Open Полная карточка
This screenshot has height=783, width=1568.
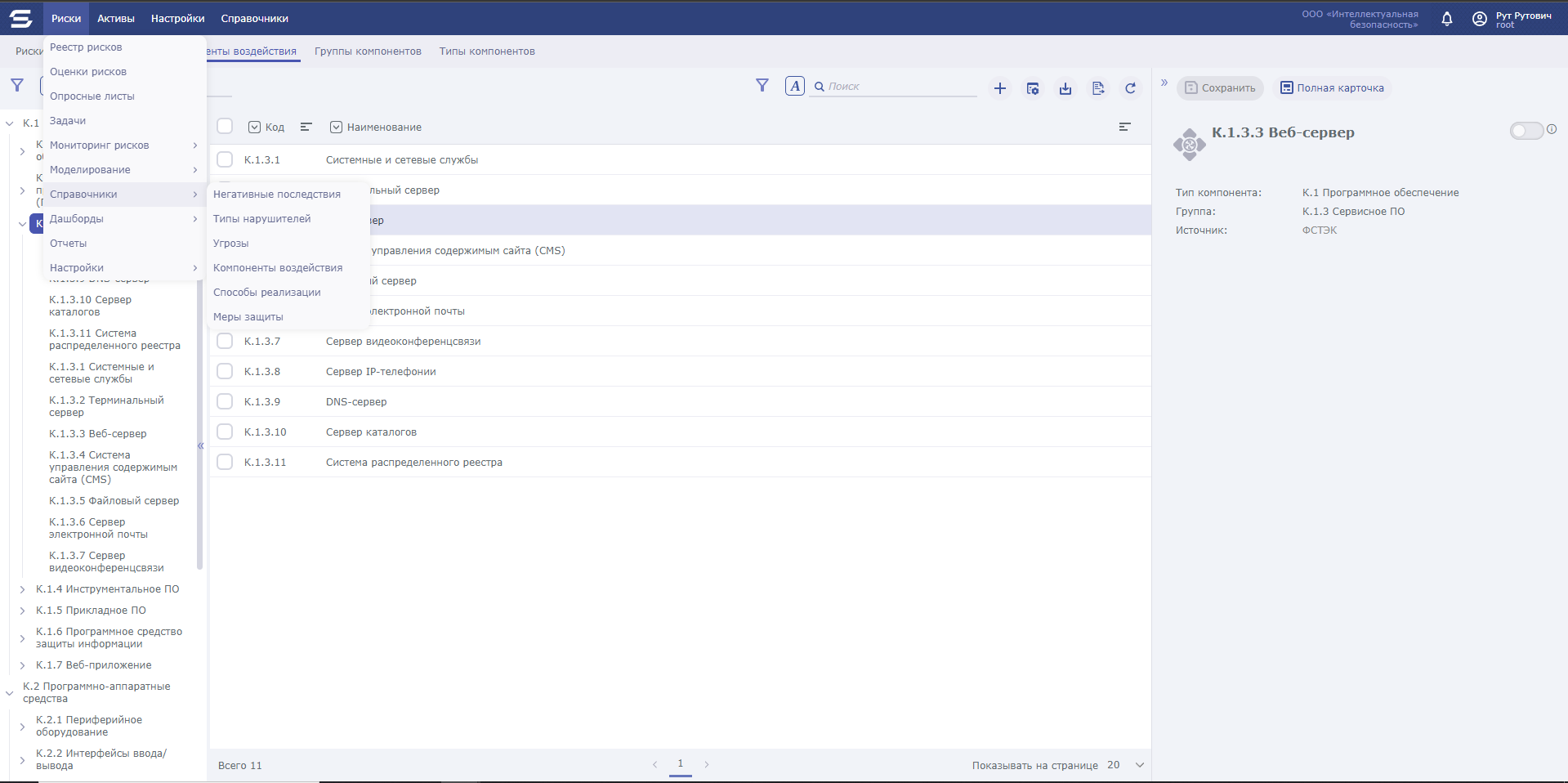click(x=1332, y=88)
